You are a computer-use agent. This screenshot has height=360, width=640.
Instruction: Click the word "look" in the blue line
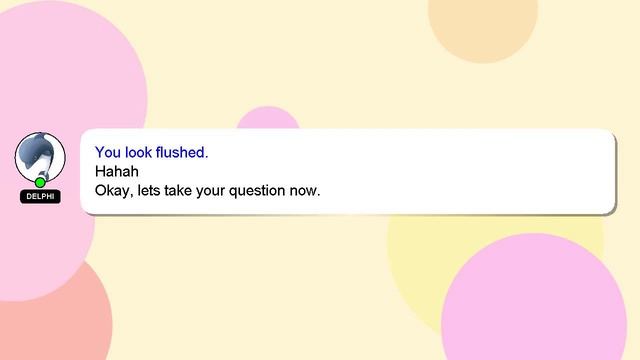[x=138, y=152]
